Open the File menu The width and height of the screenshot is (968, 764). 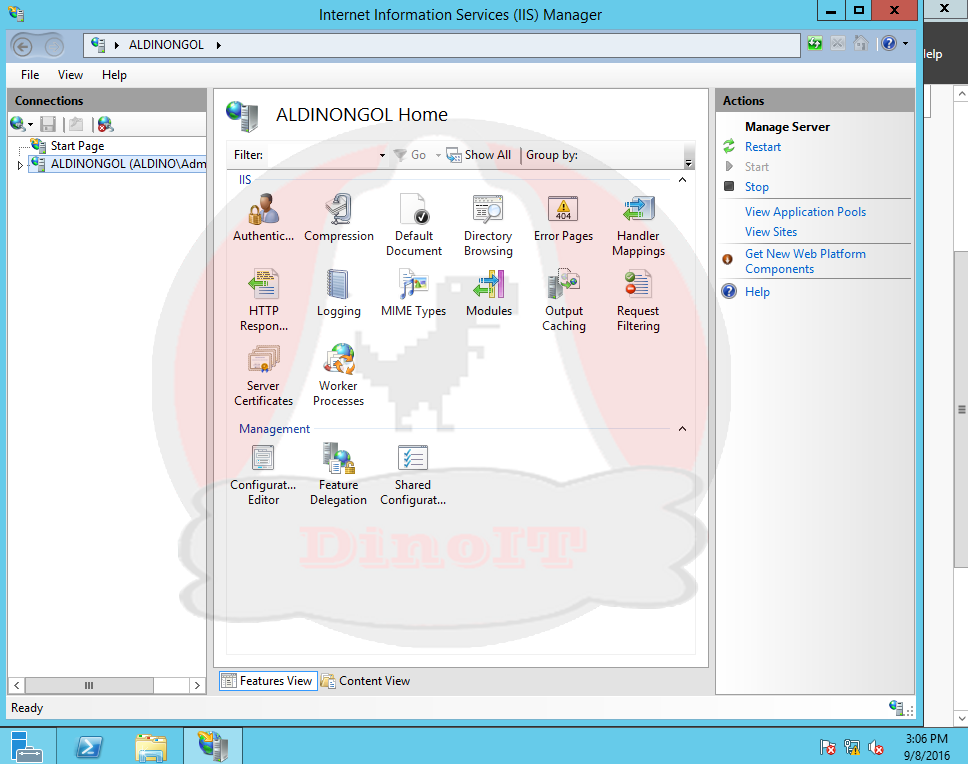point(30,75)
